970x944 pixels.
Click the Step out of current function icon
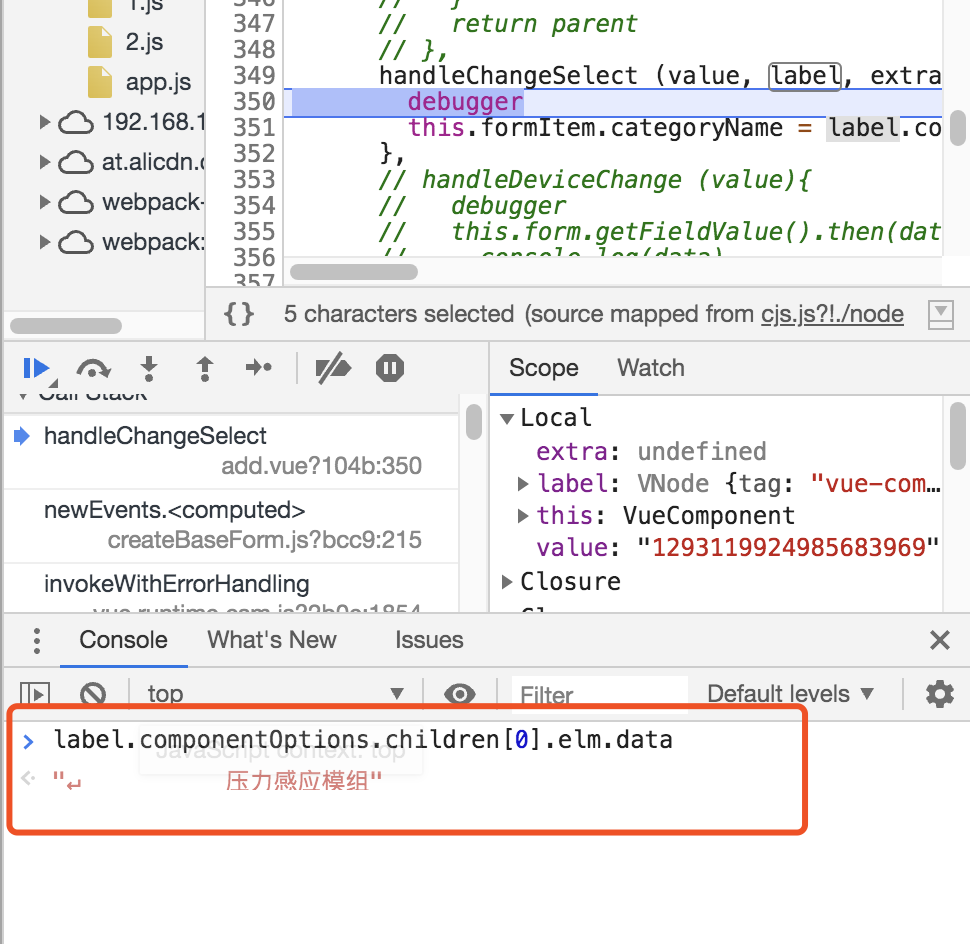[x=204, y=368]
